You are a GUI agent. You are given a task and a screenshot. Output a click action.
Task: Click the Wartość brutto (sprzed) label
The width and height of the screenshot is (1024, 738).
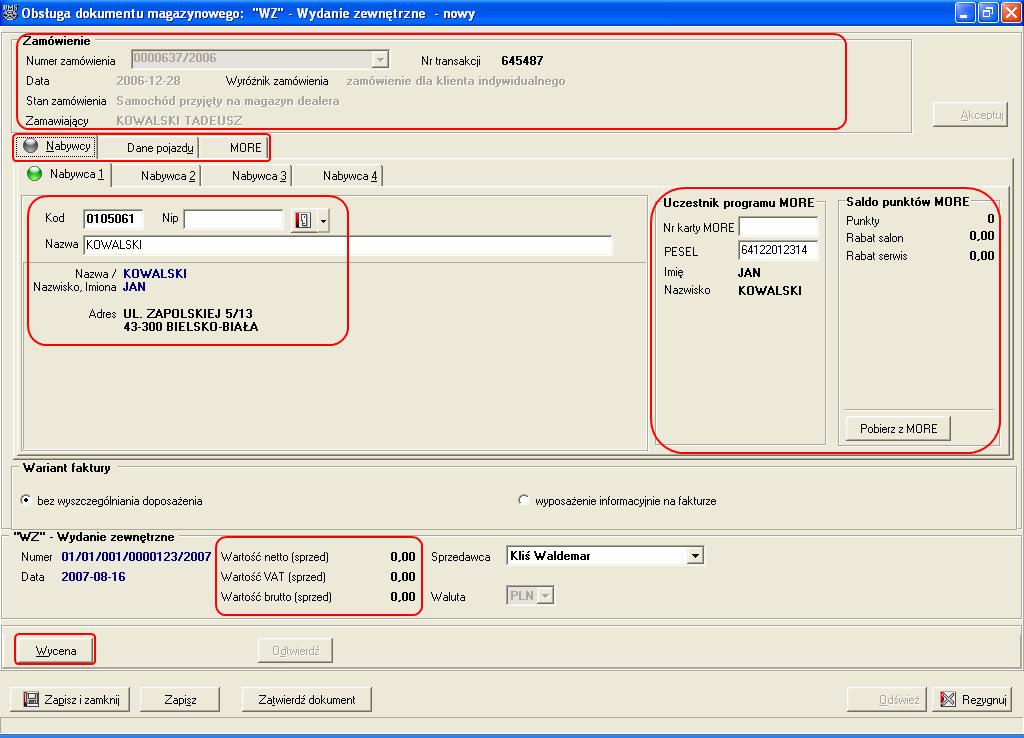click(x=276, y=597)
